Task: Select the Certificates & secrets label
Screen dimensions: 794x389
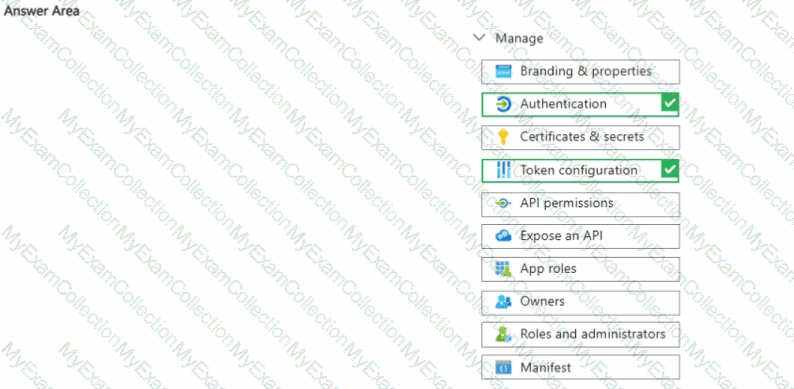Action: click(x=582, y=137)
